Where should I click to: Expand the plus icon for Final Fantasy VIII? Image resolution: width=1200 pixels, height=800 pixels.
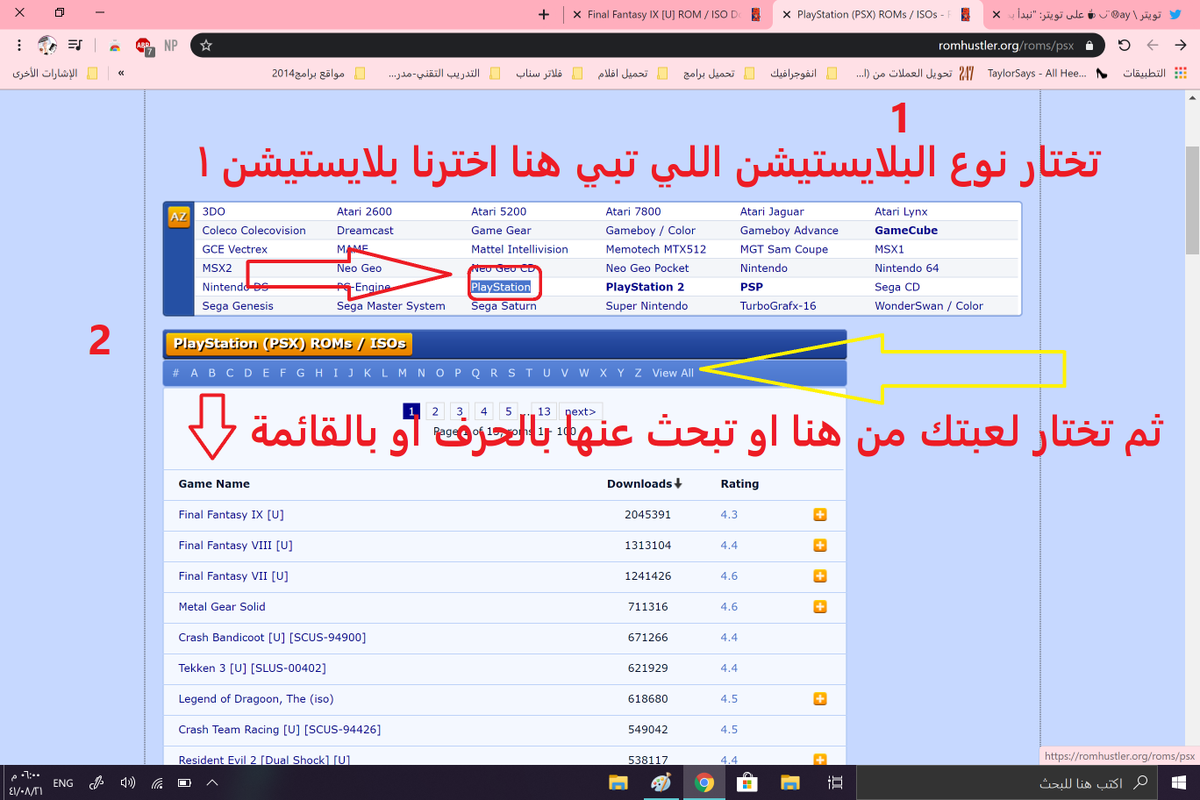click(x=820, y=546)
